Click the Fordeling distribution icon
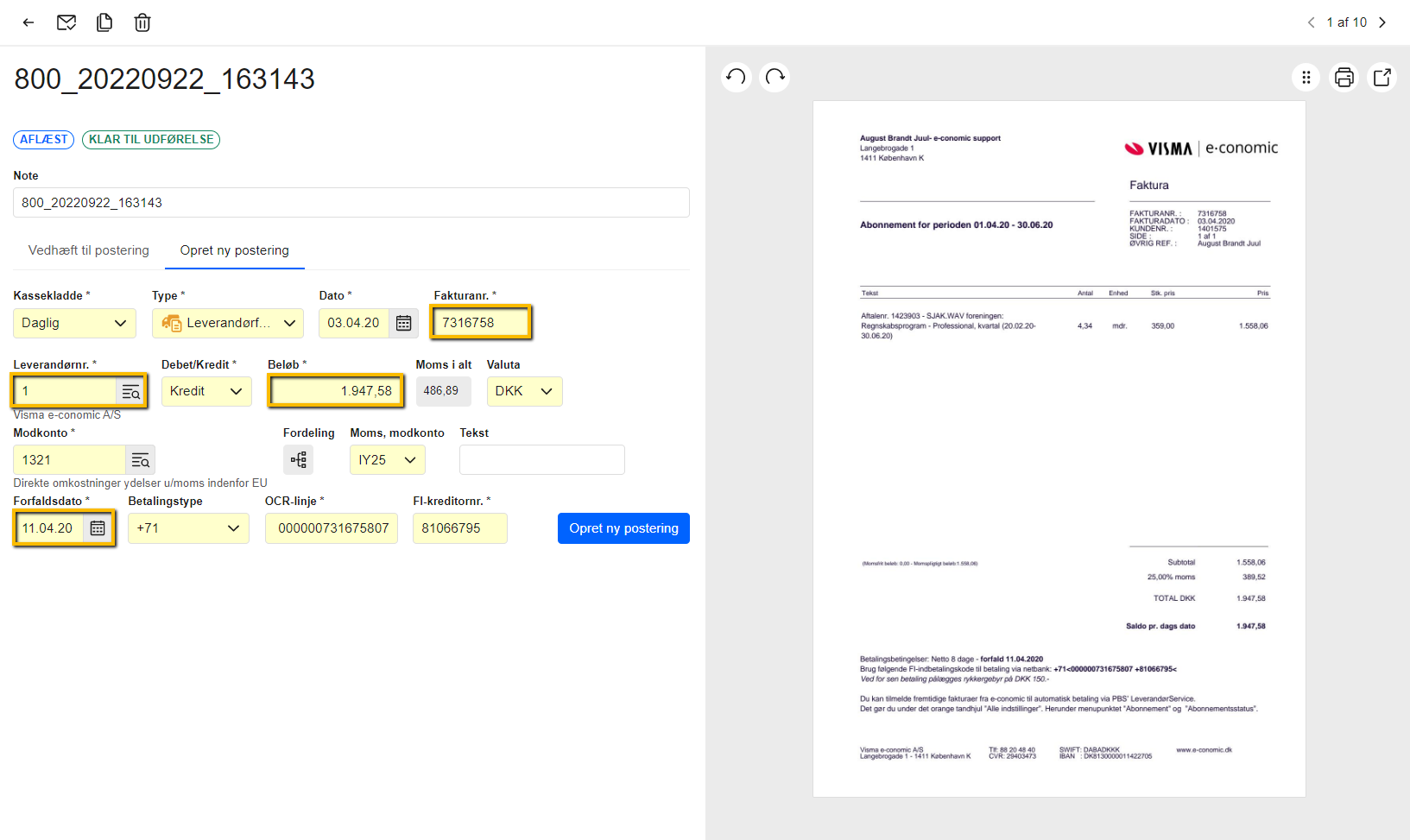This screenshot has width=1410, height=840. coord(298,459)
